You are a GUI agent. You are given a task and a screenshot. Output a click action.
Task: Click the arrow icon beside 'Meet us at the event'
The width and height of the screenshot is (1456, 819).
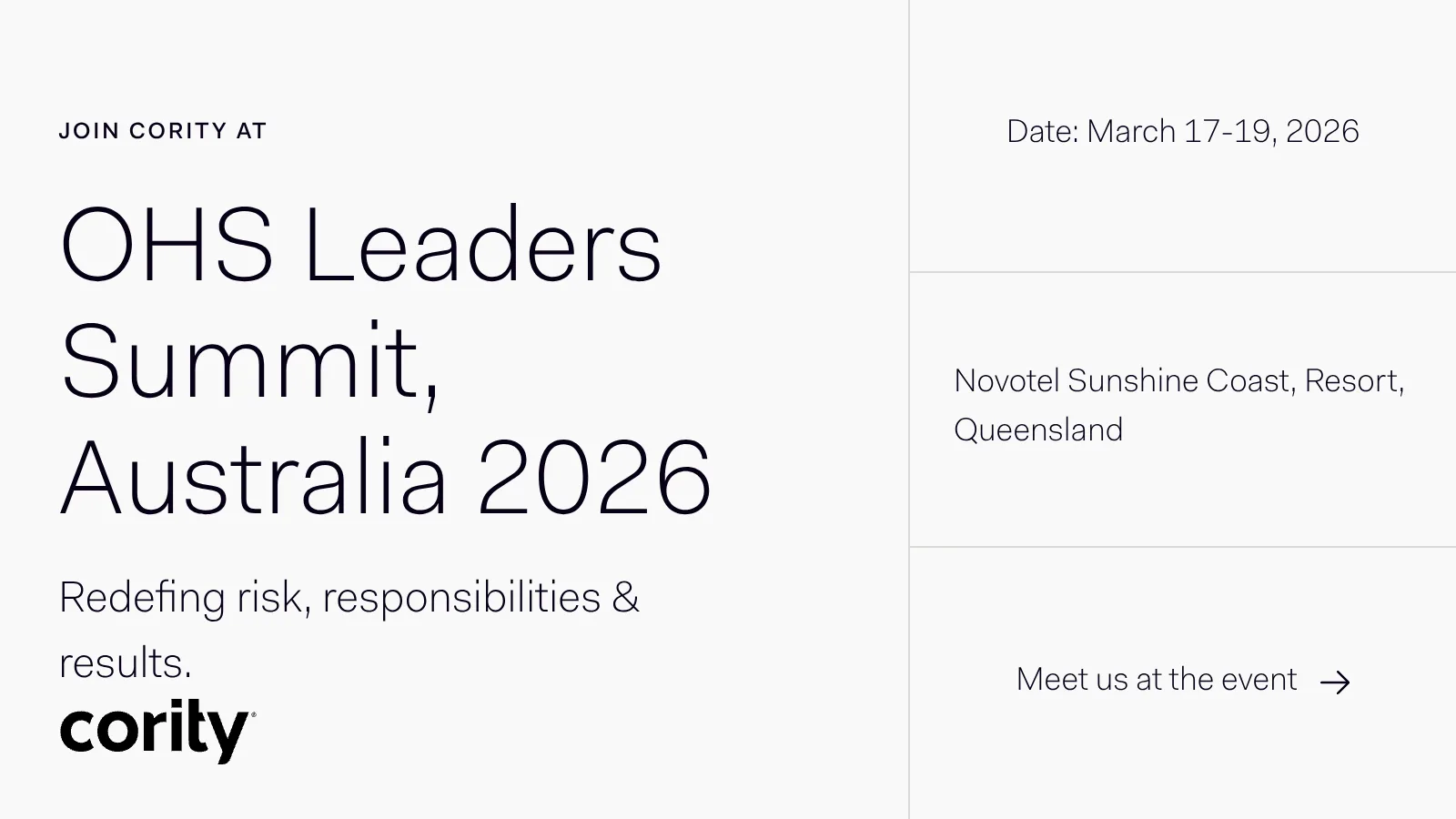point(1335,682)
